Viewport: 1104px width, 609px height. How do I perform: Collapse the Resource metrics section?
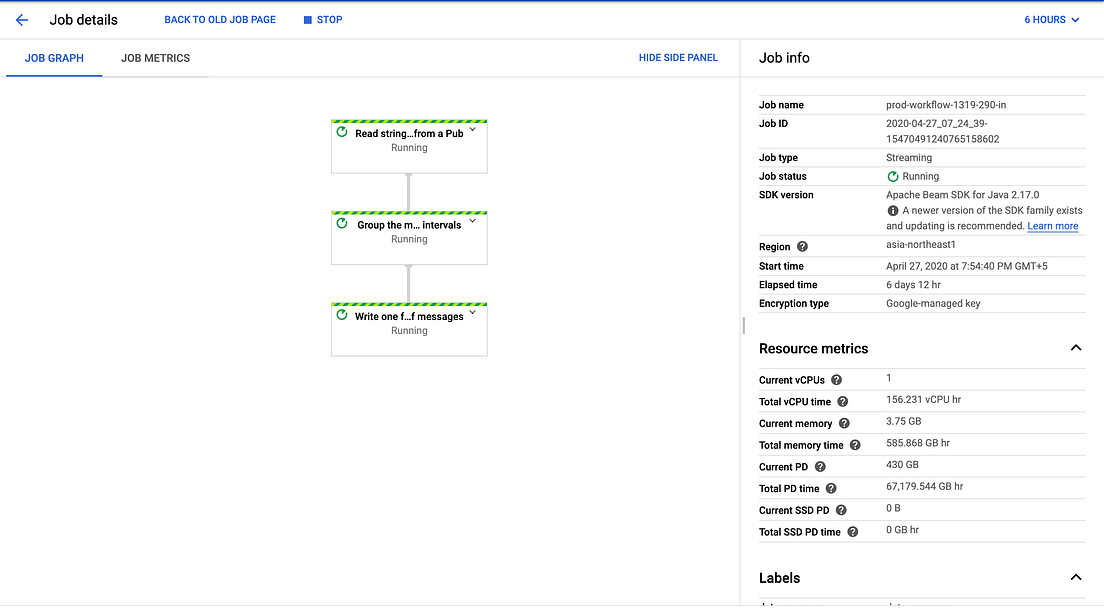1075,348
